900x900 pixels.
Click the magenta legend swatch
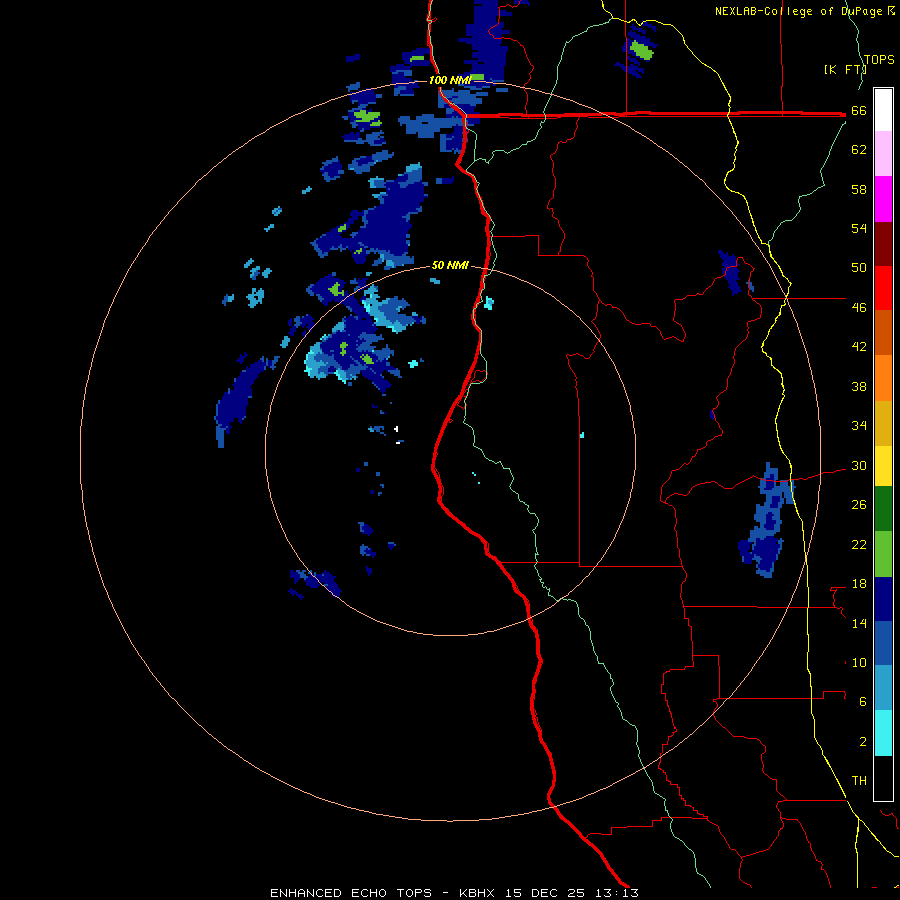tap(883, 199)
